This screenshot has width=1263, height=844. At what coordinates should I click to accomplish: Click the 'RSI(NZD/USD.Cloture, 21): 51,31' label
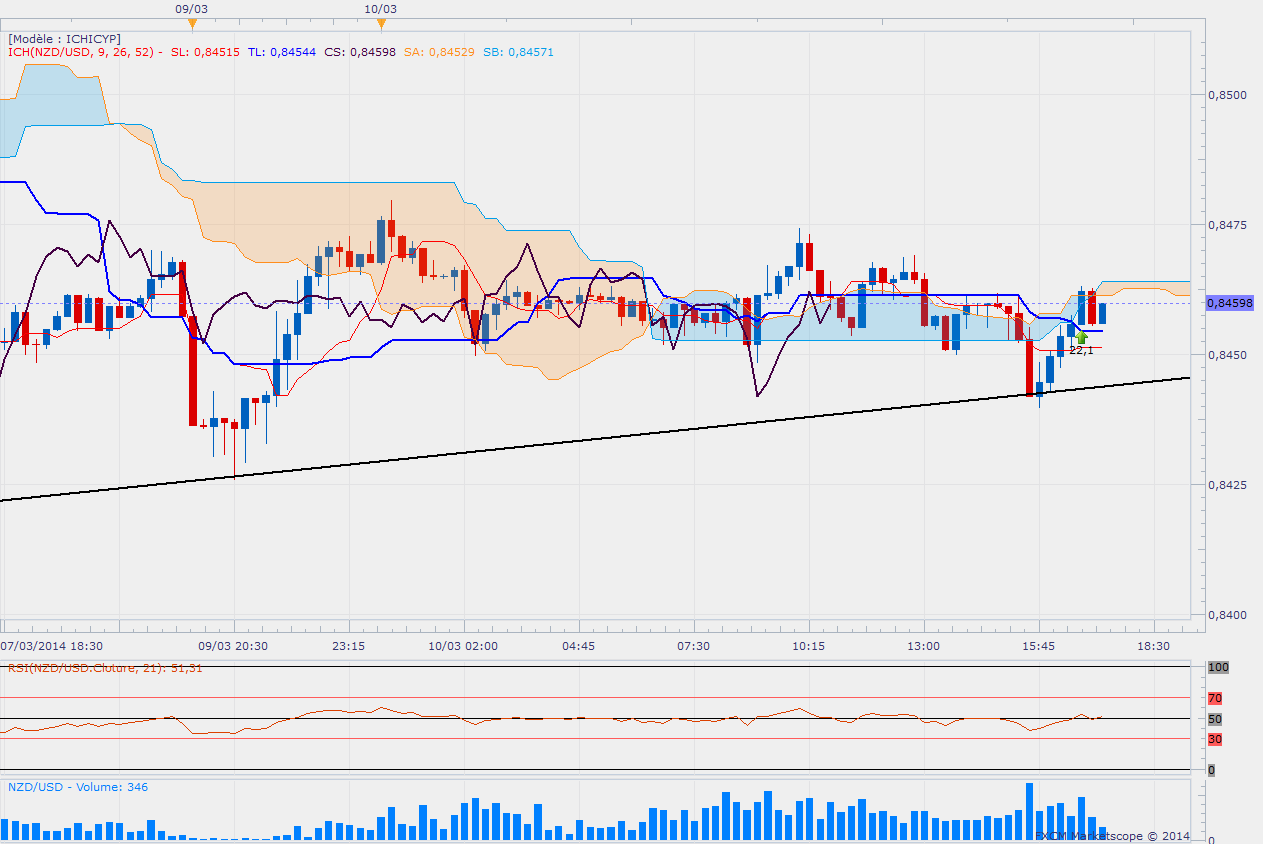(105, 667)
